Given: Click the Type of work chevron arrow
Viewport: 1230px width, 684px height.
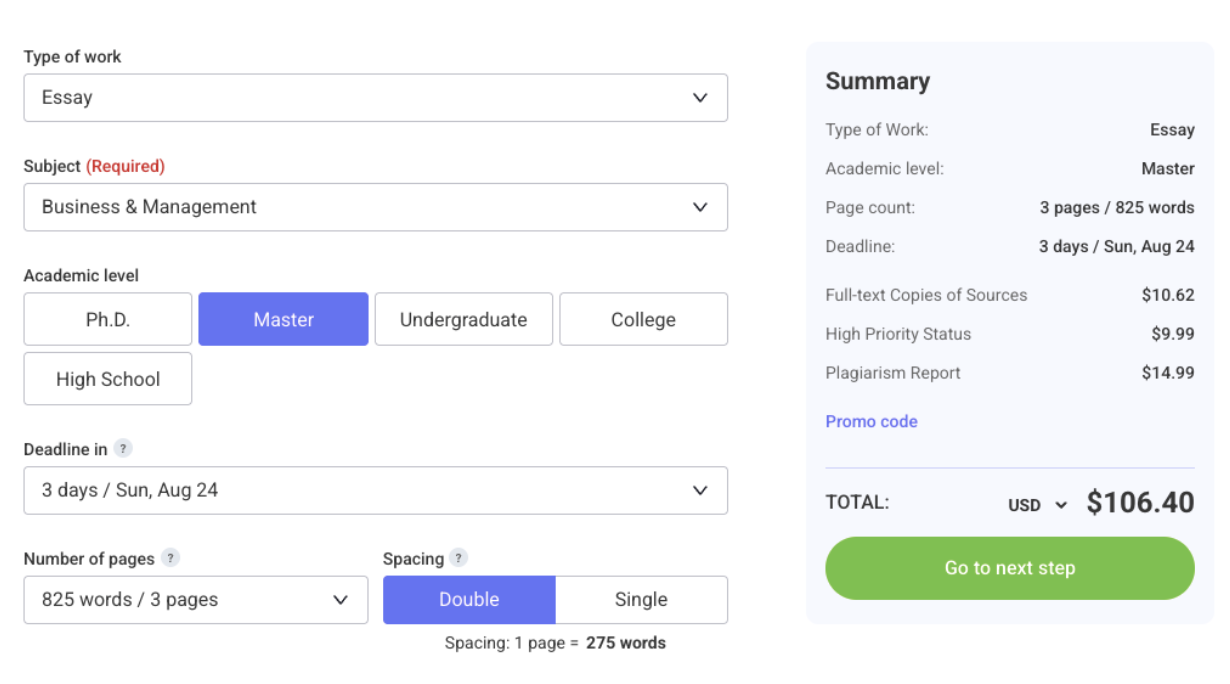Looking at the screenshot, I should click(x=700, y=98).
